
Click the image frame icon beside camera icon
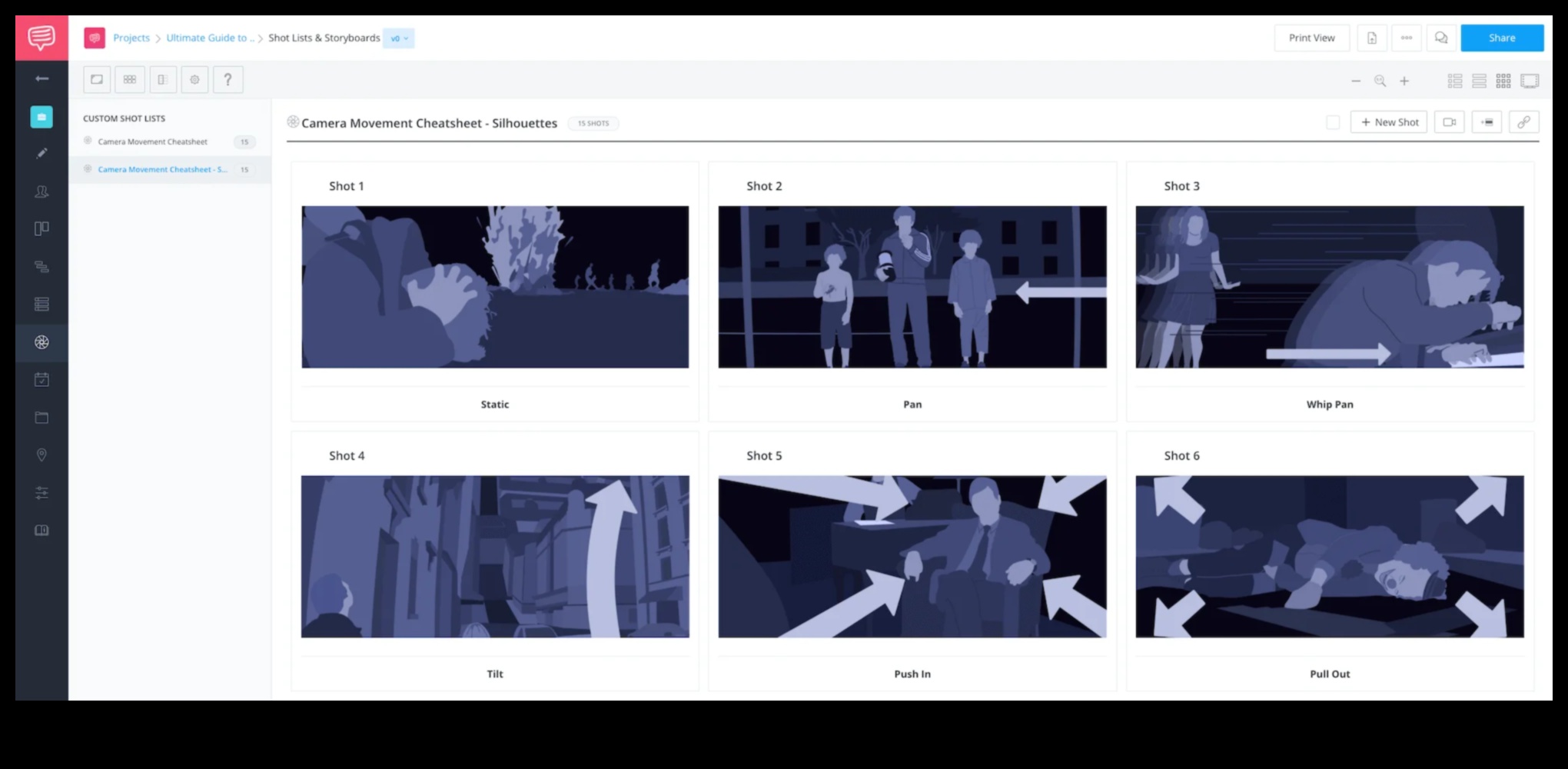click(1487, 122)
